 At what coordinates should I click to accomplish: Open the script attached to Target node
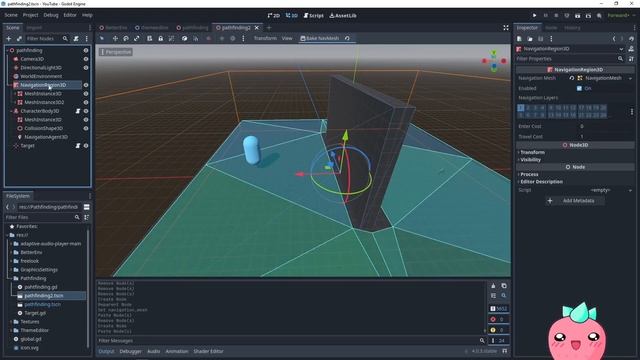pos(78,146)
